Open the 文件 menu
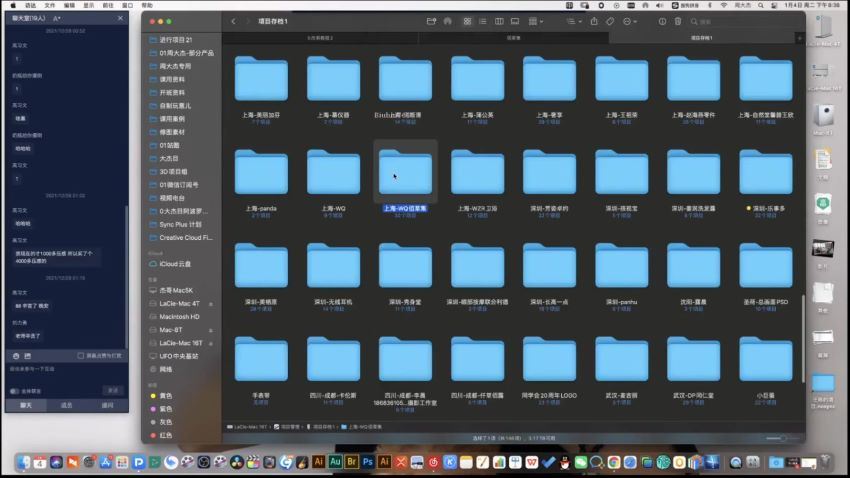Screen dimensions: 850x478 50,5
